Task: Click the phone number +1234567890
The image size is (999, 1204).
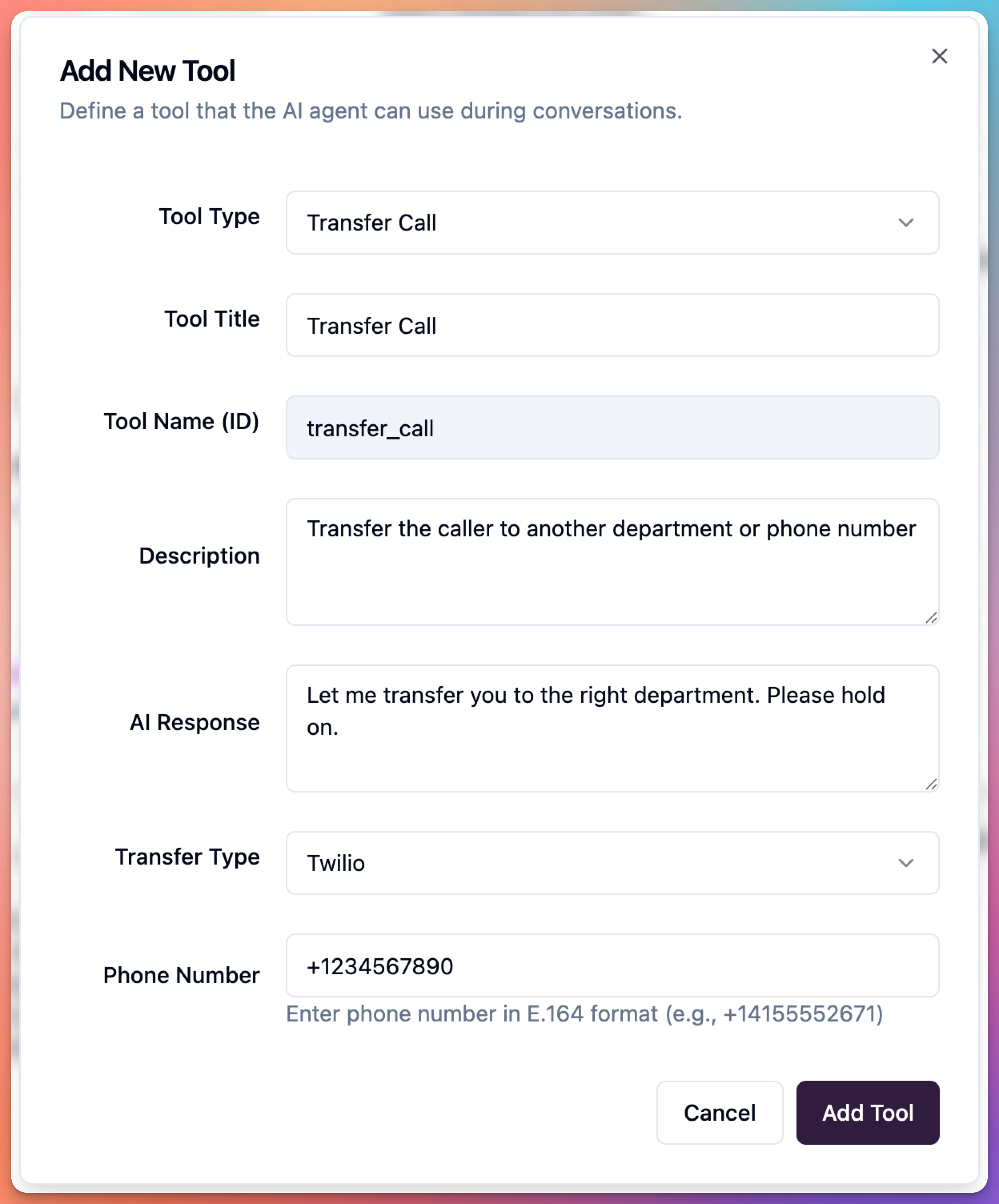Action: coord(380,965)
